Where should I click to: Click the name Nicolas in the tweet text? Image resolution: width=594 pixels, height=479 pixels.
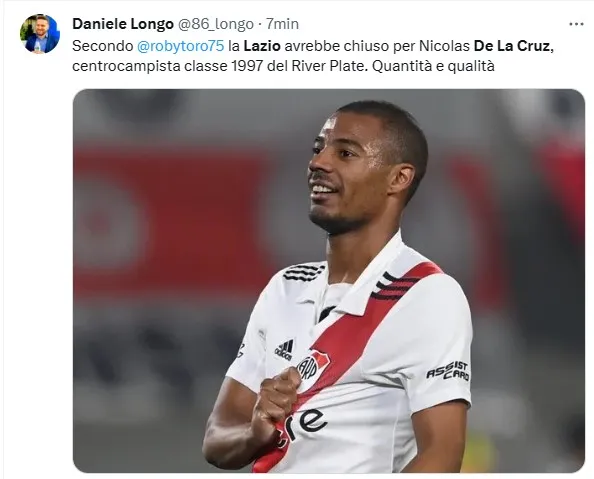point(444,46)
